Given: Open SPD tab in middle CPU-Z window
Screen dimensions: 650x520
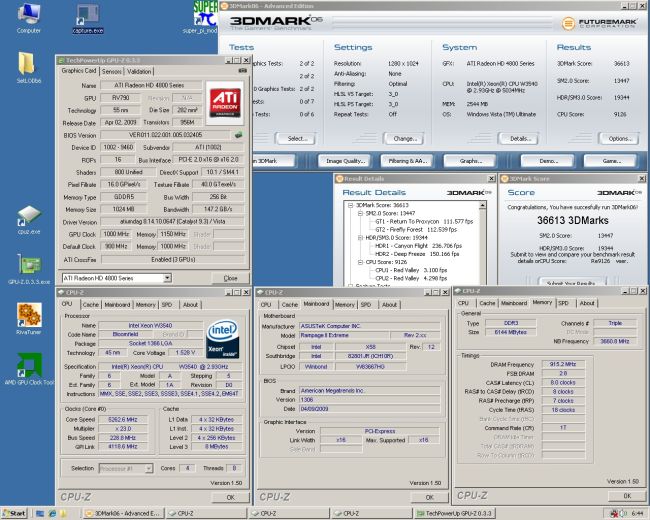Looking at the screenshot, I should [366, 305].
